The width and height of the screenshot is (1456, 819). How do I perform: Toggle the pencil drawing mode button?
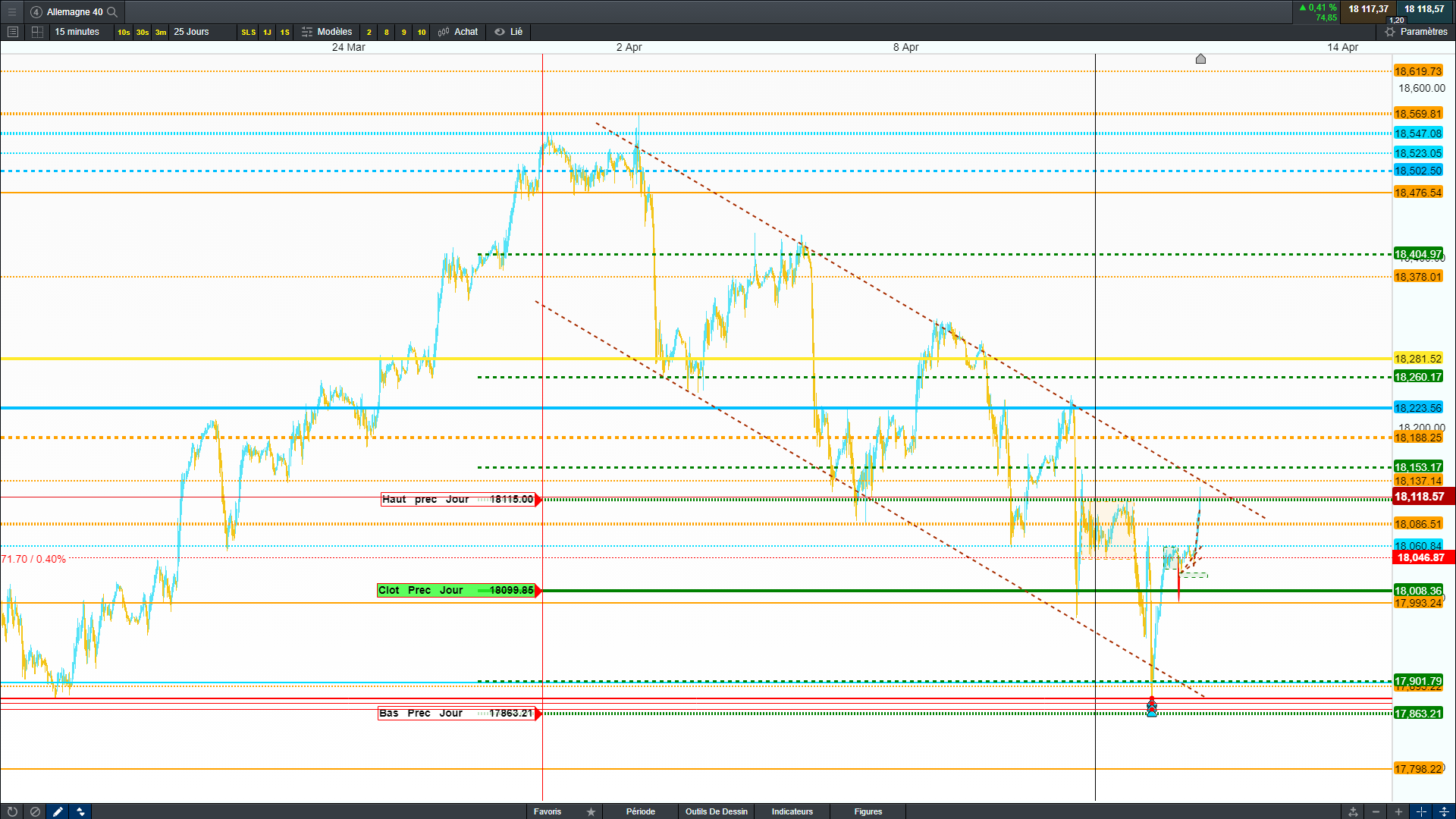coord(58,811)
